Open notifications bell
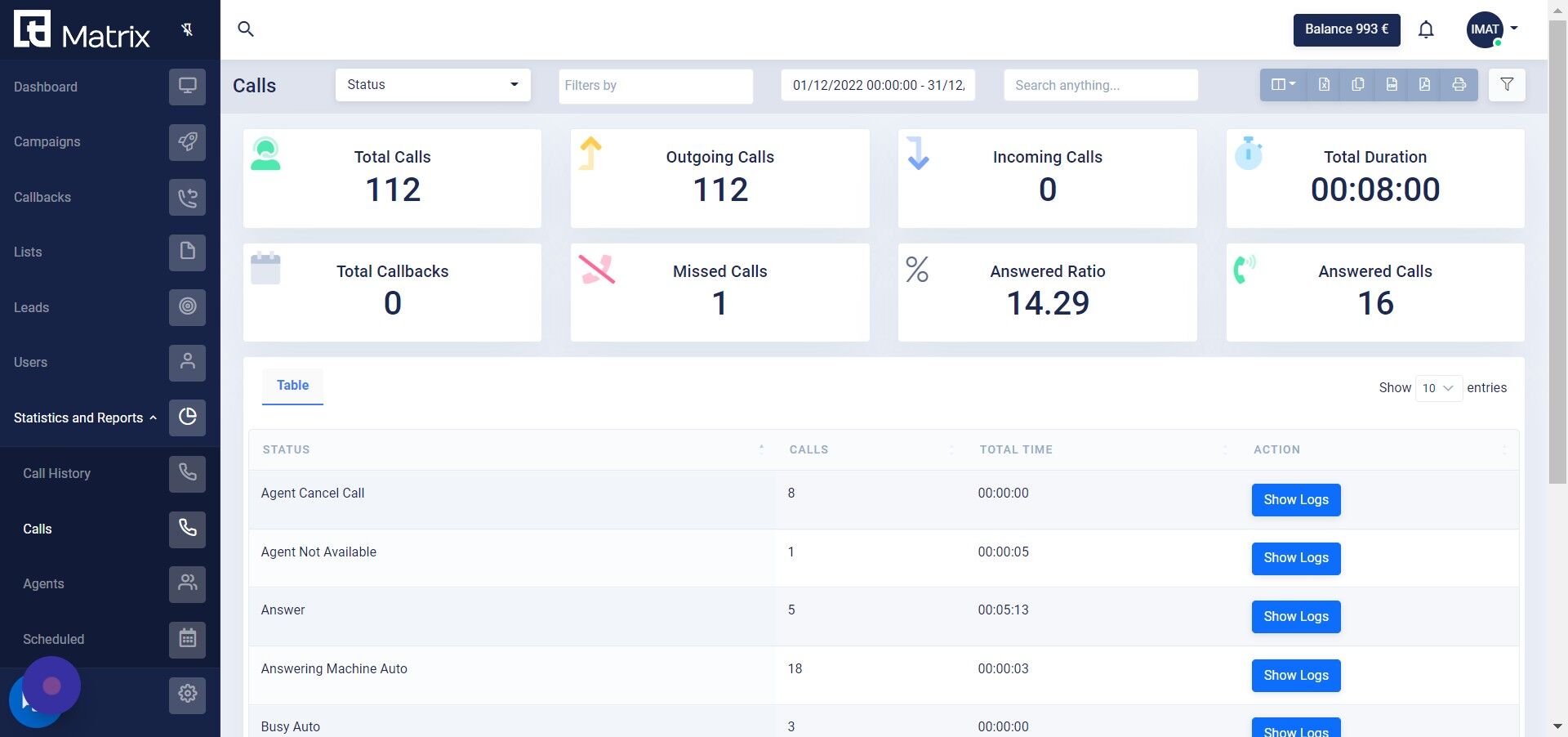The height and width of the screenshot is (737, 1568). coord(1426,30)
